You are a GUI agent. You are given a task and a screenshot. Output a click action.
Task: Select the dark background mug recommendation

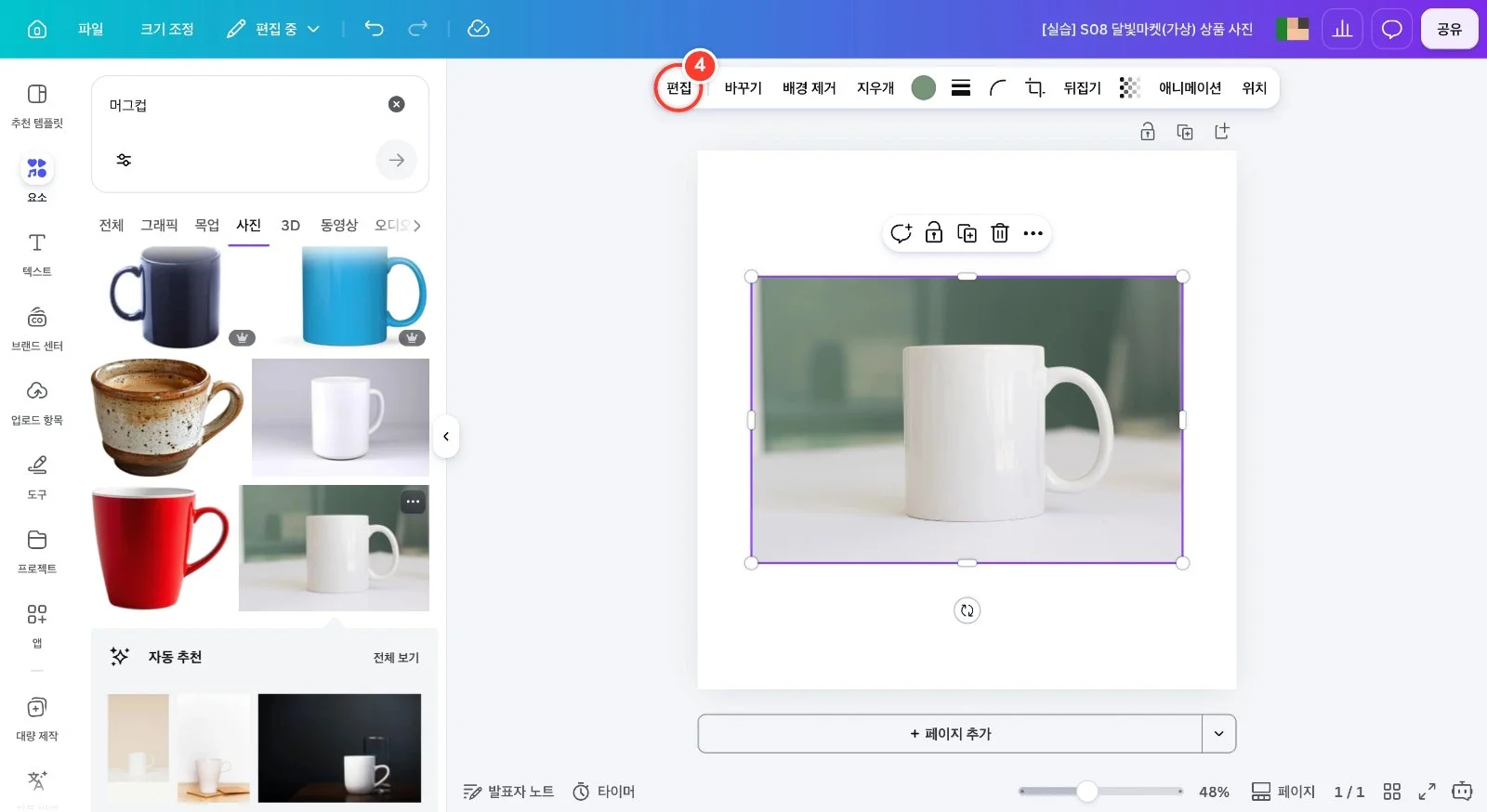[x=339, y=748]
